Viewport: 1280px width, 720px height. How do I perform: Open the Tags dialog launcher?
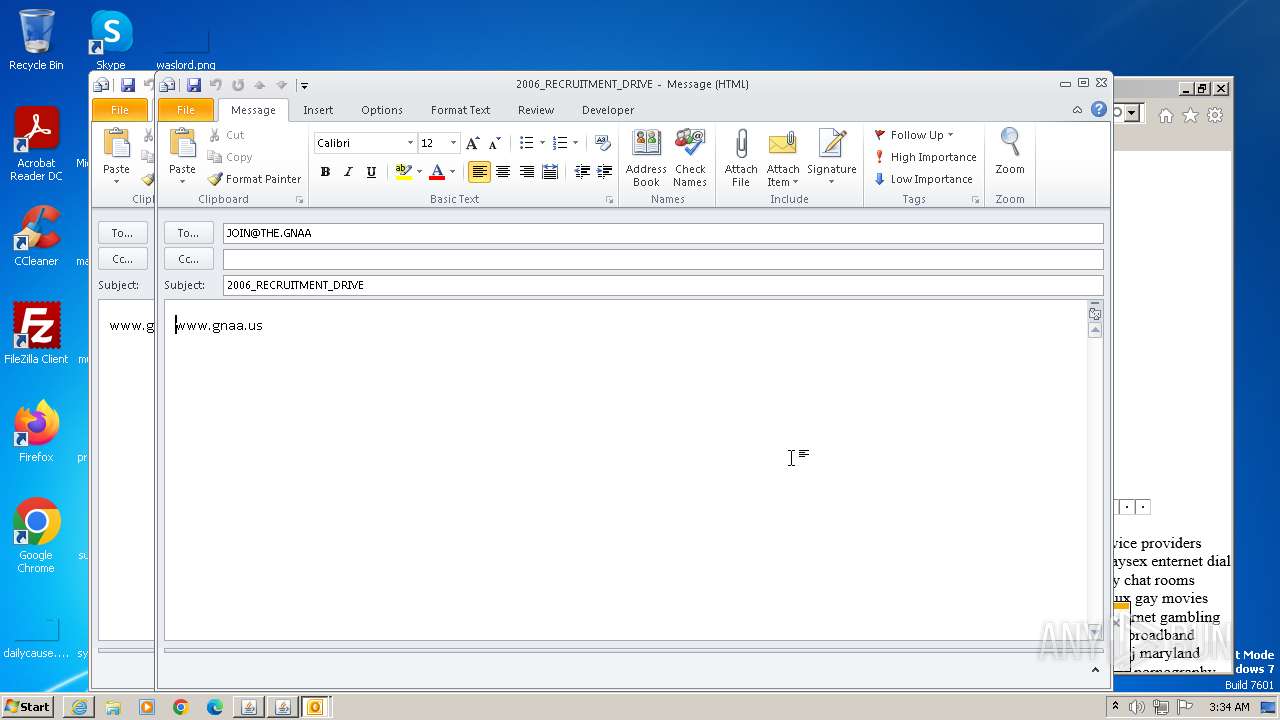(976, 200)
